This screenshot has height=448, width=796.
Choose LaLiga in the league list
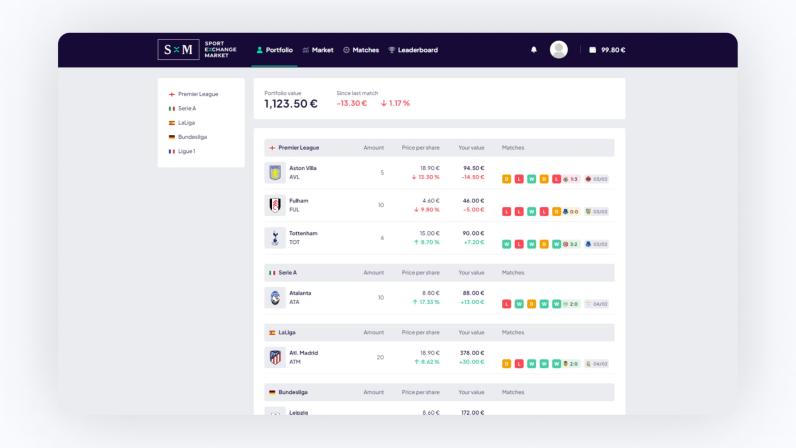pos(182,123)
